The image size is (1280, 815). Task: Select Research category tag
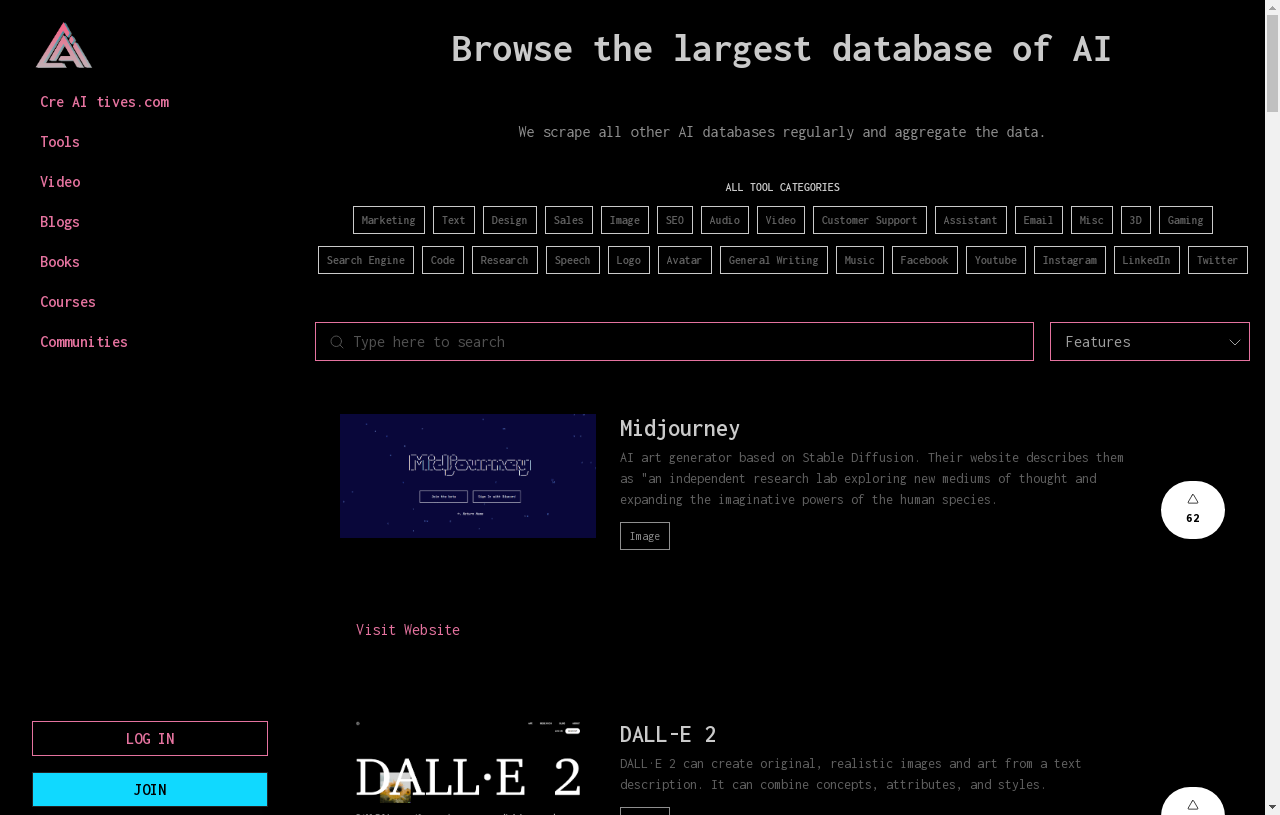point(505,260)
